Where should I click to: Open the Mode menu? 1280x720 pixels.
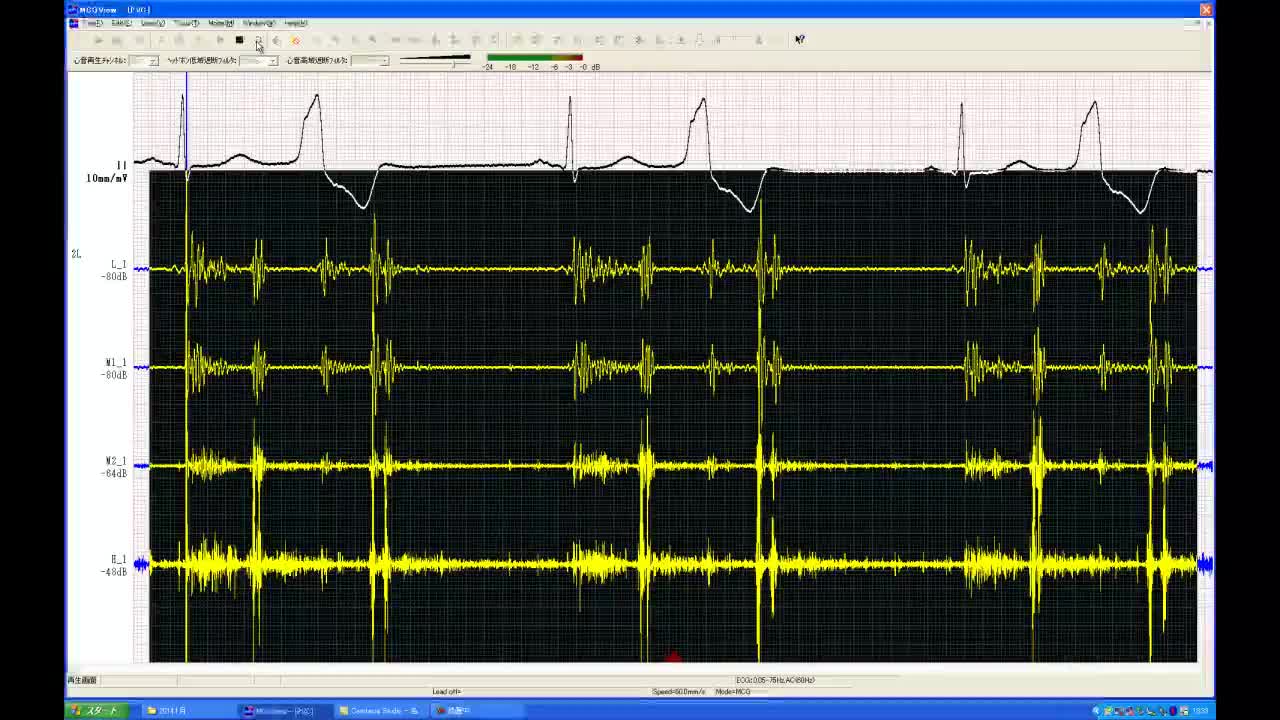coord(220,23)
